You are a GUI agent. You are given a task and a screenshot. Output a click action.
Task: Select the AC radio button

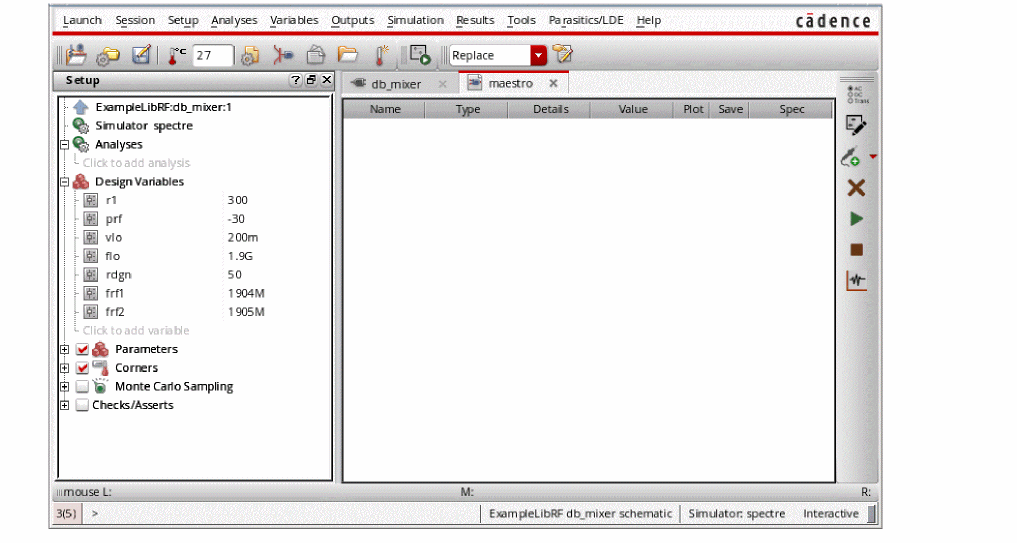(x=850, y=88)
